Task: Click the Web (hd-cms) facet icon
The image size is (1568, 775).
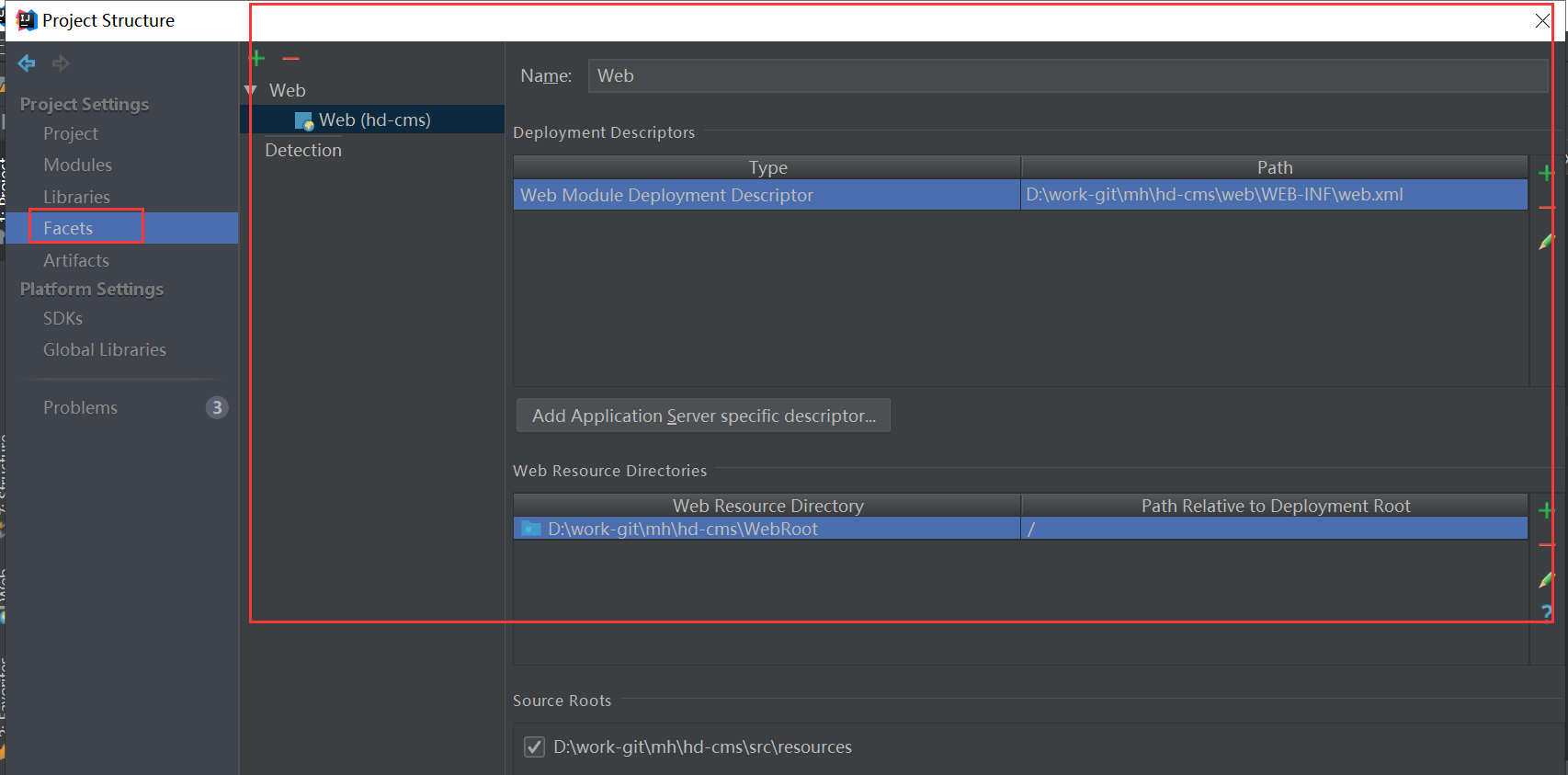Action: 304,120
